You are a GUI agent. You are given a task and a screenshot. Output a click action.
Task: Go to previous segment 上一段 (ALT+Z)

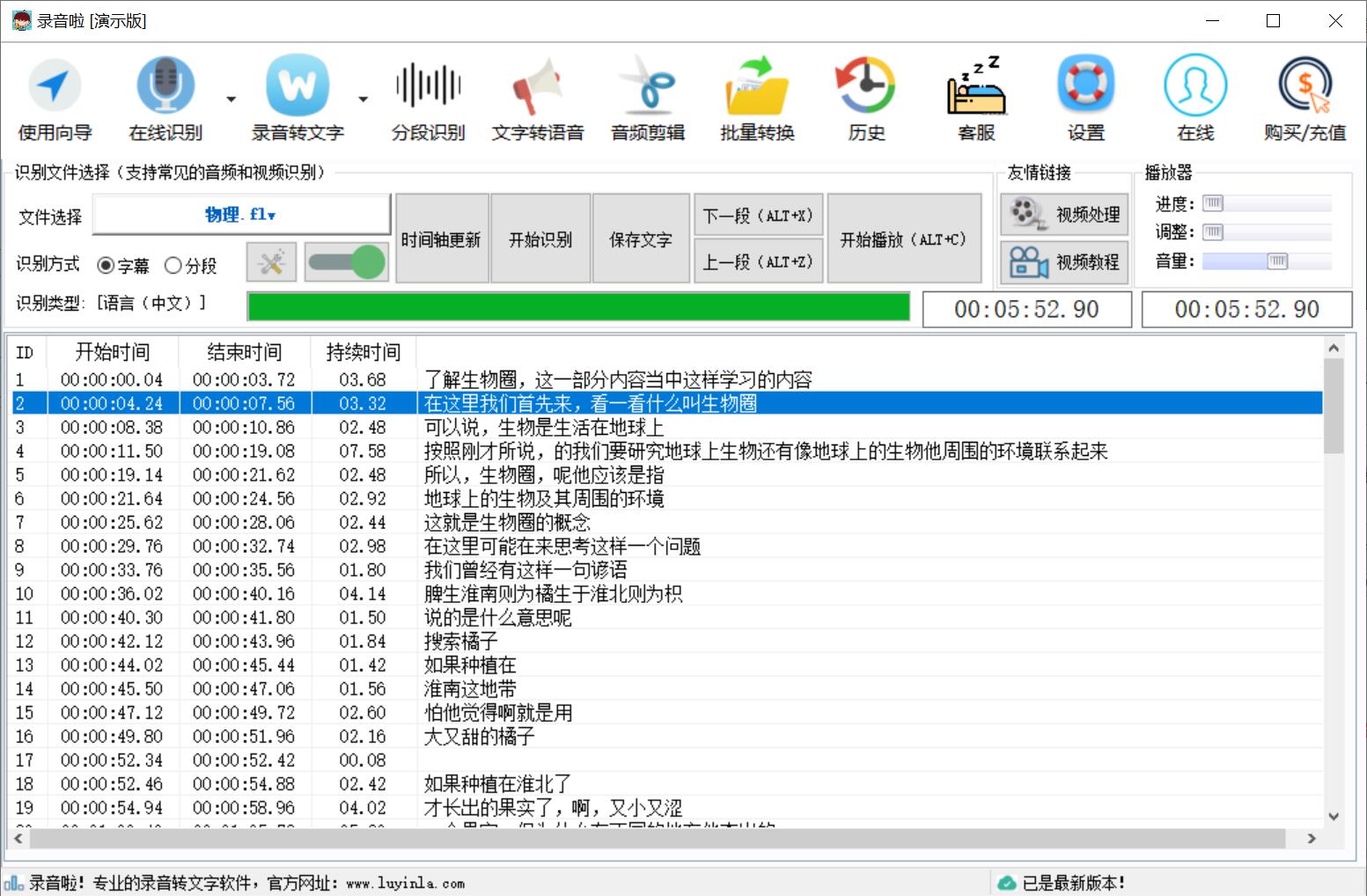(758, 261)
